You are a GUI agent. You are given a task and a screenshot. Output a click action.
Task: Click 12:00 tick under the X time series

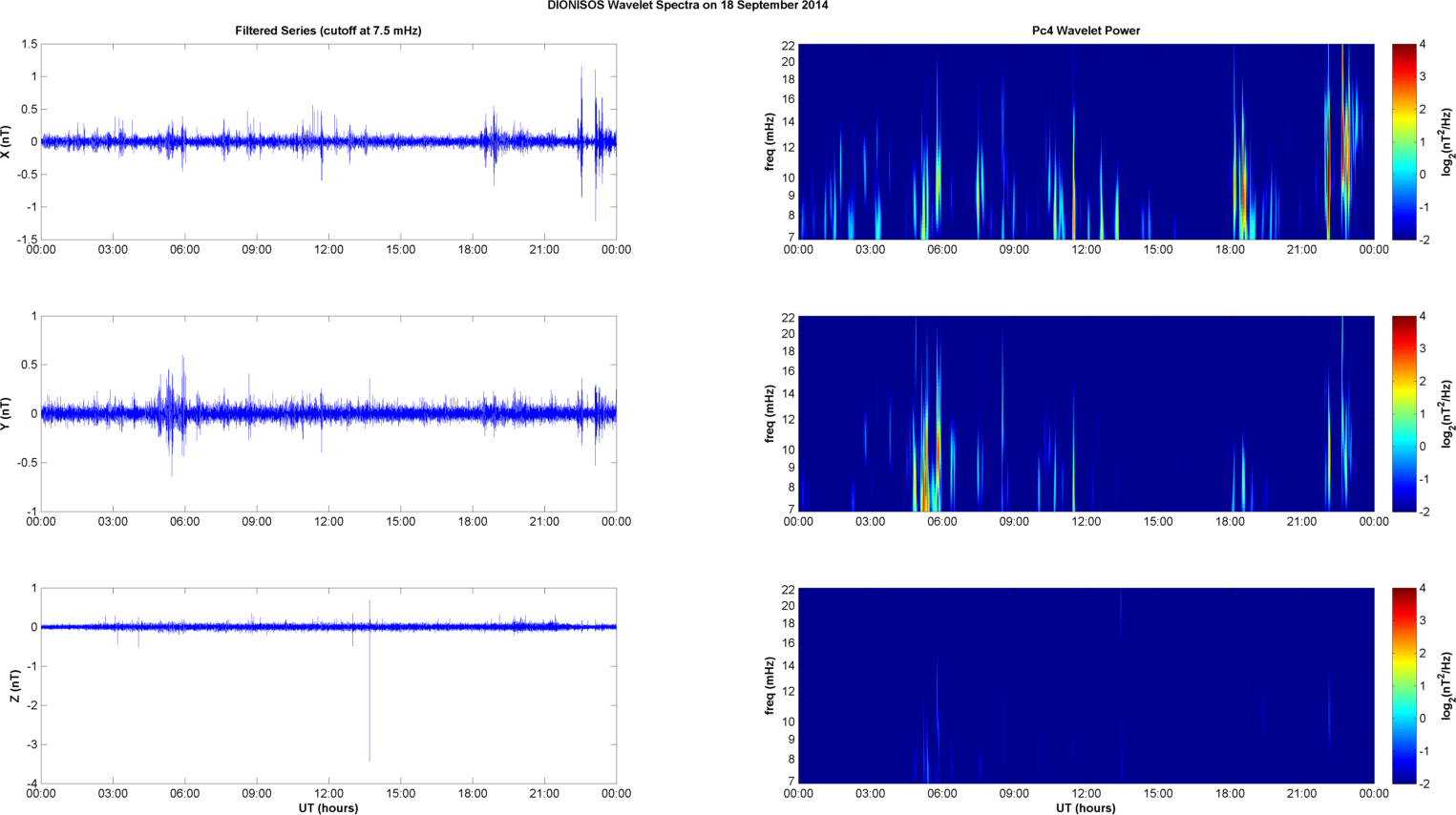pyautogui.click(x=328, y=250)
